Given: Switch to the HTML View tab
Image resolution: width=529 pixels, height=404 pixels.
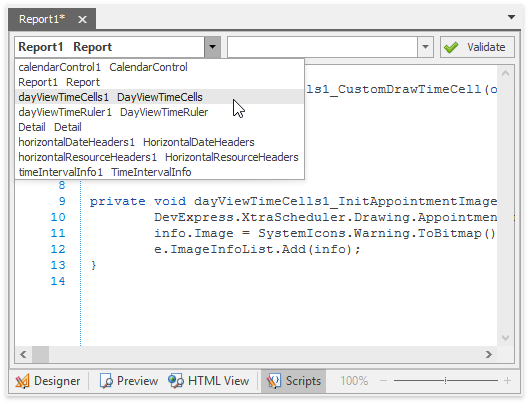Looking at the screenshot, I should pos(209,381).
